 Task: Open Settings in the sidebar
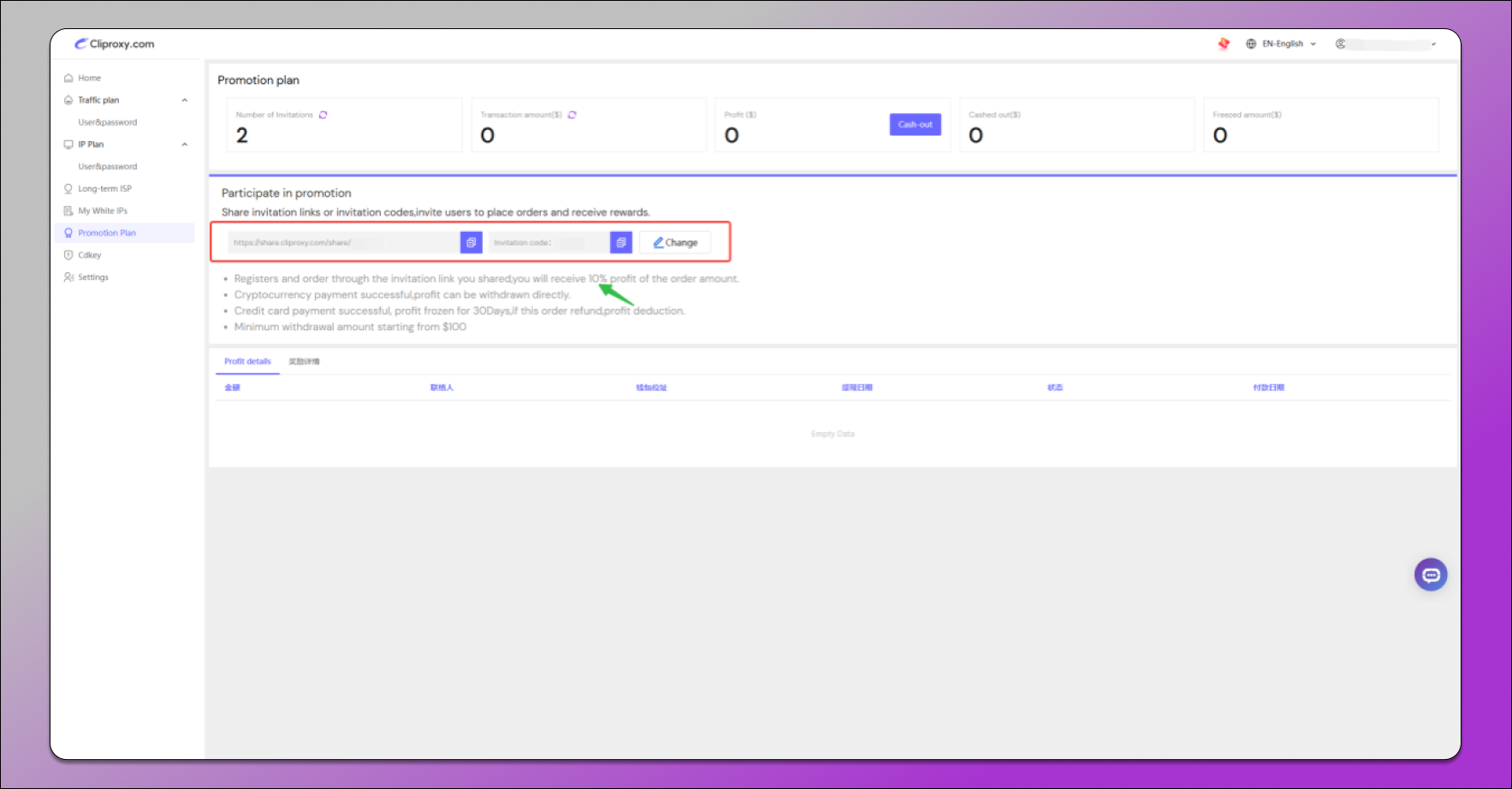click(93, 277)
